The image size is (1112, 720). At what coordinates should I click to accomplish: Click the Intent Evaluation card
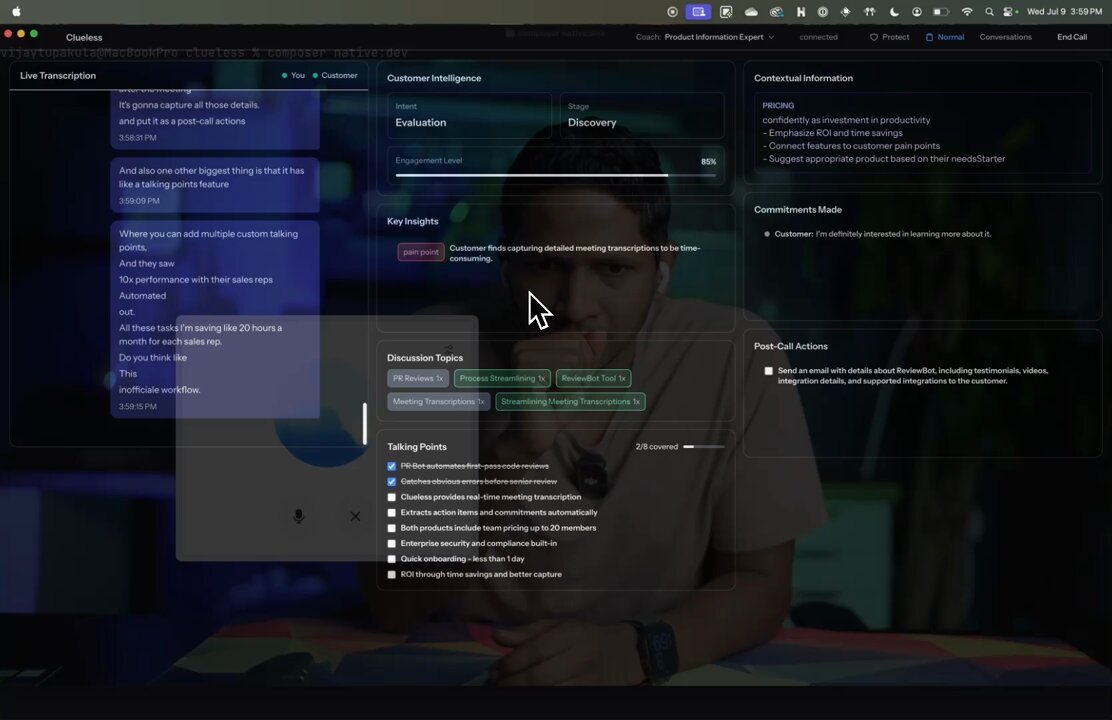469,116
